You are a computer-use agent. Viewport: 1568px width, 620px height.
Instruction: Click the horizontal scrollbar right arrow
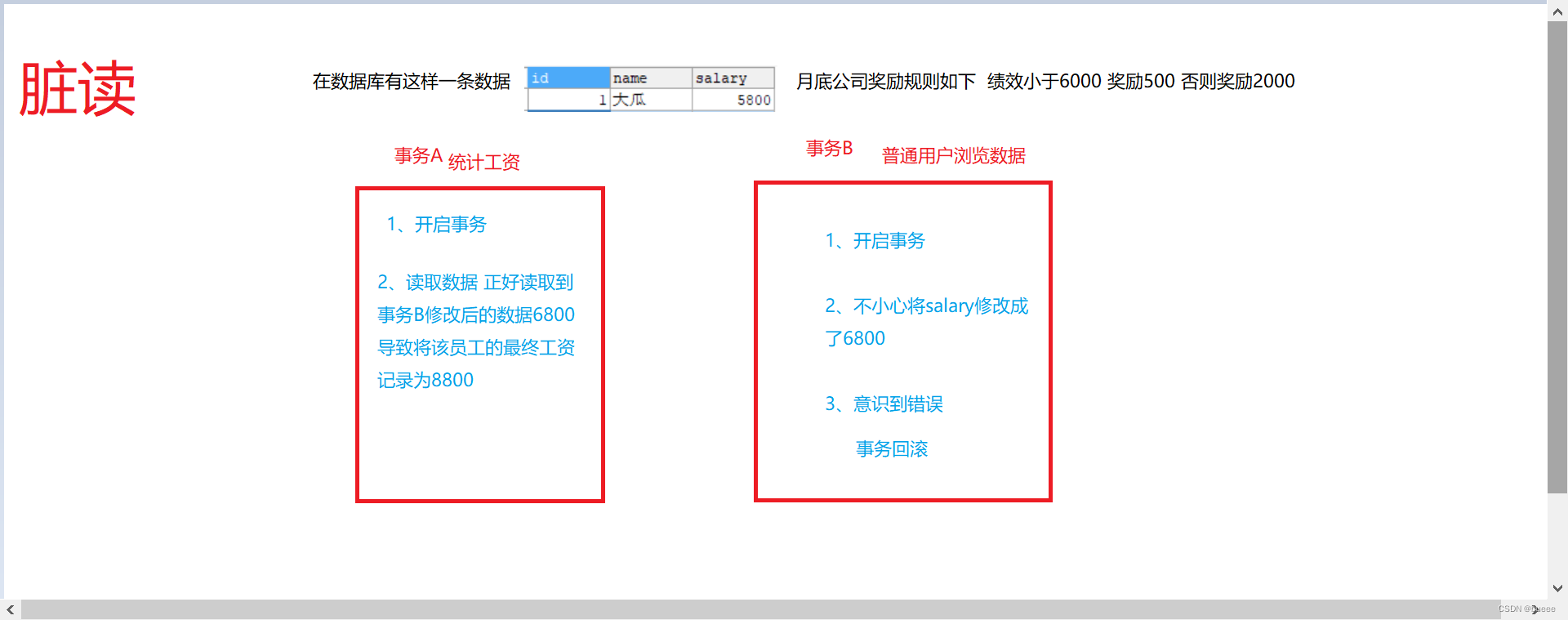(x=1536, y=609)
